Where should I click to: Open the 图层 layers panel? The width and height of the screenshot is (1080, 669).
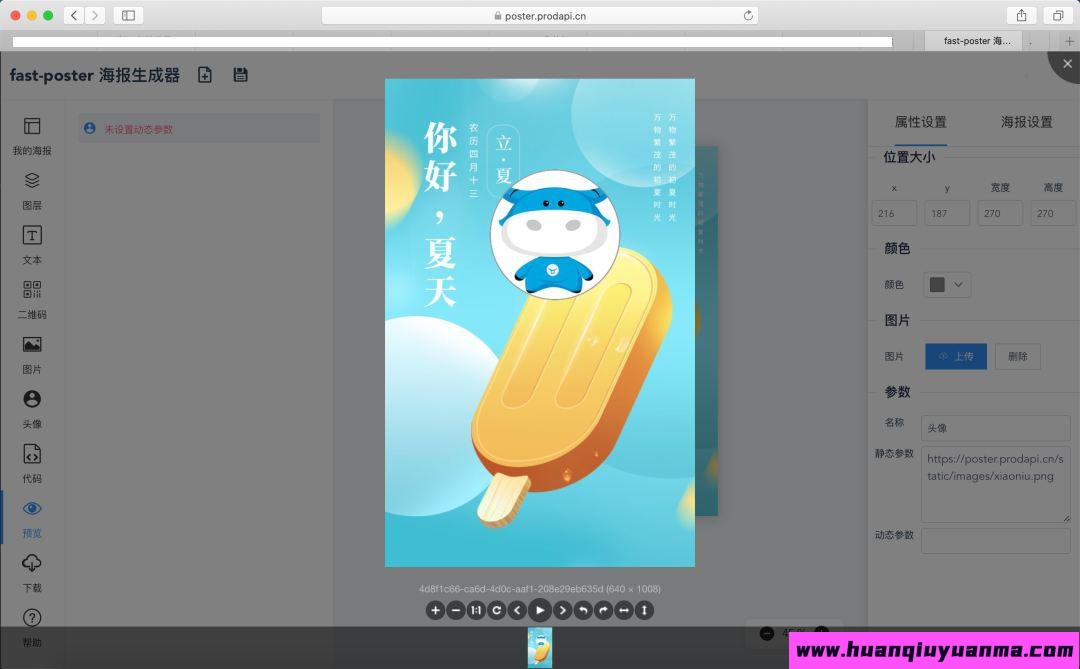click(32, 191)
